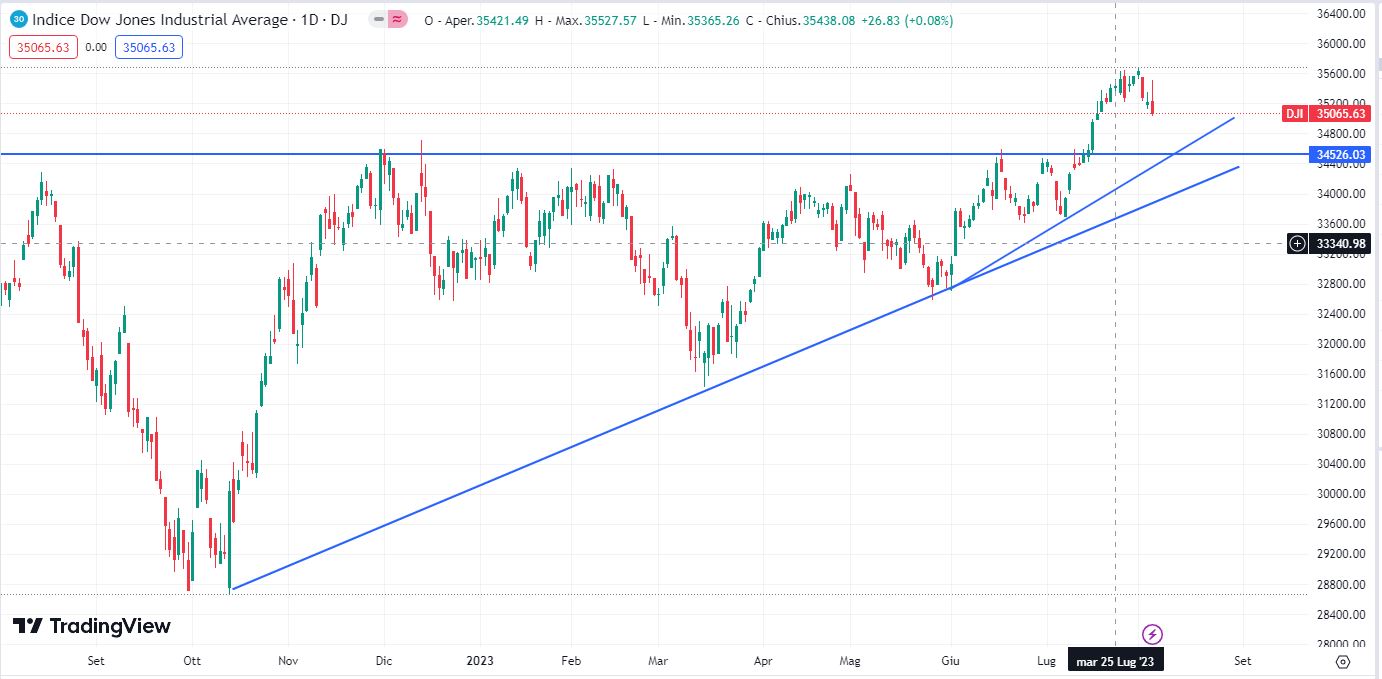The image size is (1382, 679).
Task: Click the Giu label on the time axis
Action: coord(951,661)
